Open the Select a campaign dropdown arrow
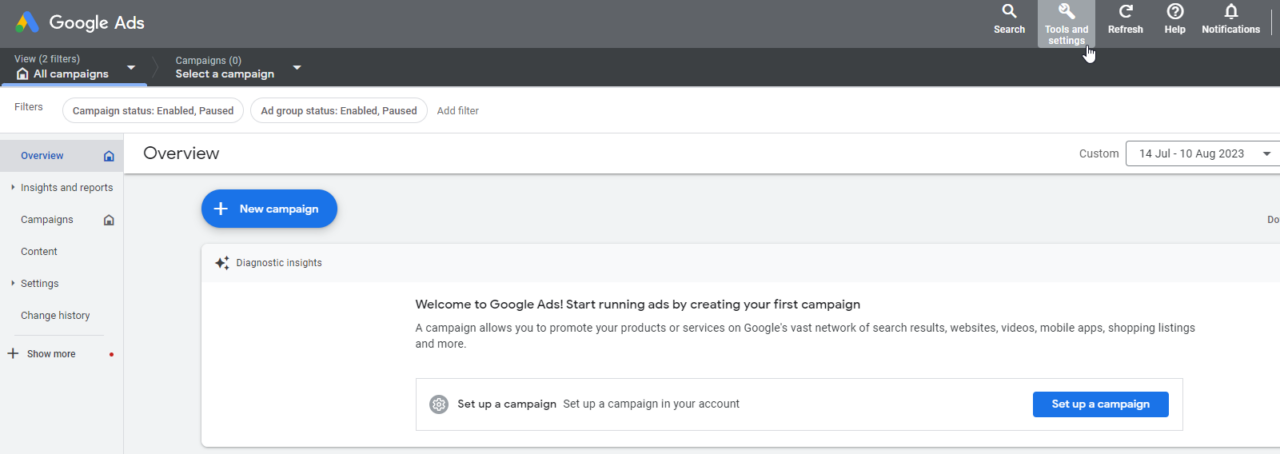1280x454 pixels. [x=297, y=68]
